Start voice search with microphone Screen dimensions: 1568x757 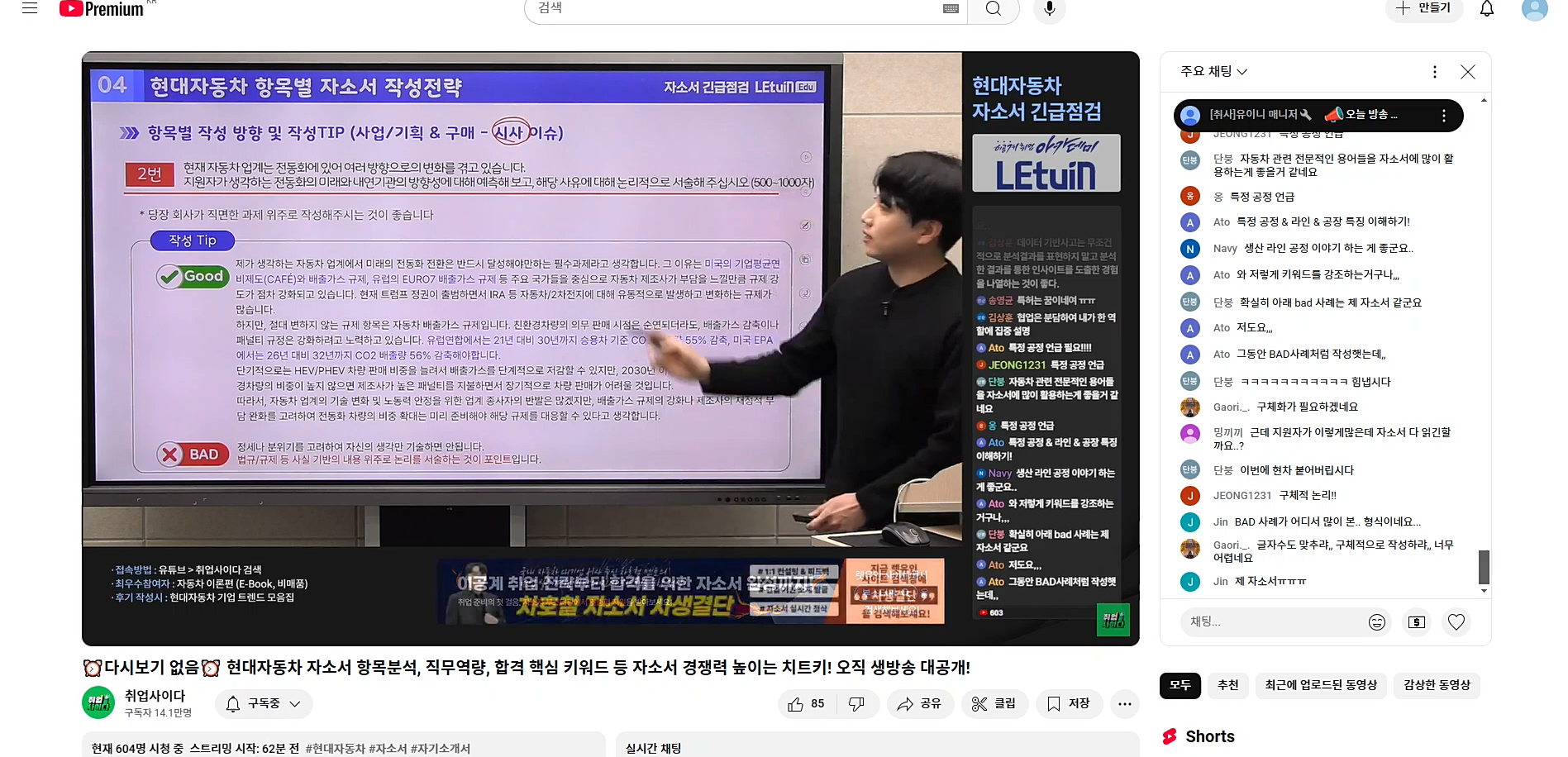1049,8
